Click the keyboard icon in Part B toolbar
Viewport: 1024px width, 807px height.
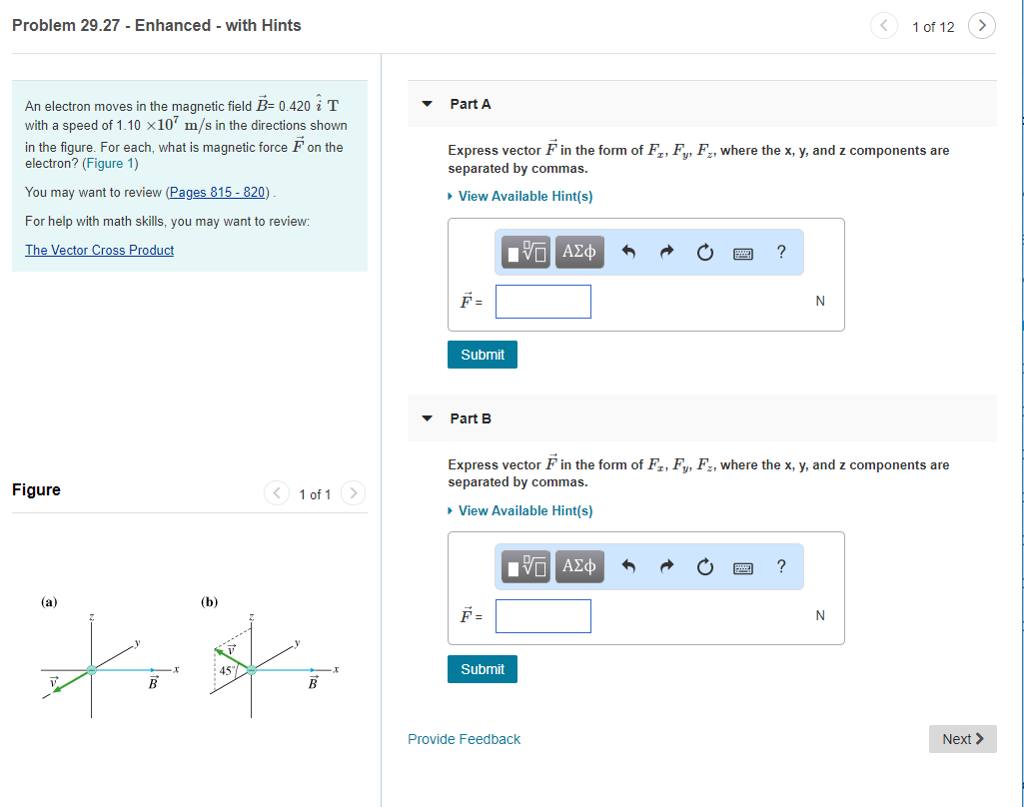pos(743,567)
